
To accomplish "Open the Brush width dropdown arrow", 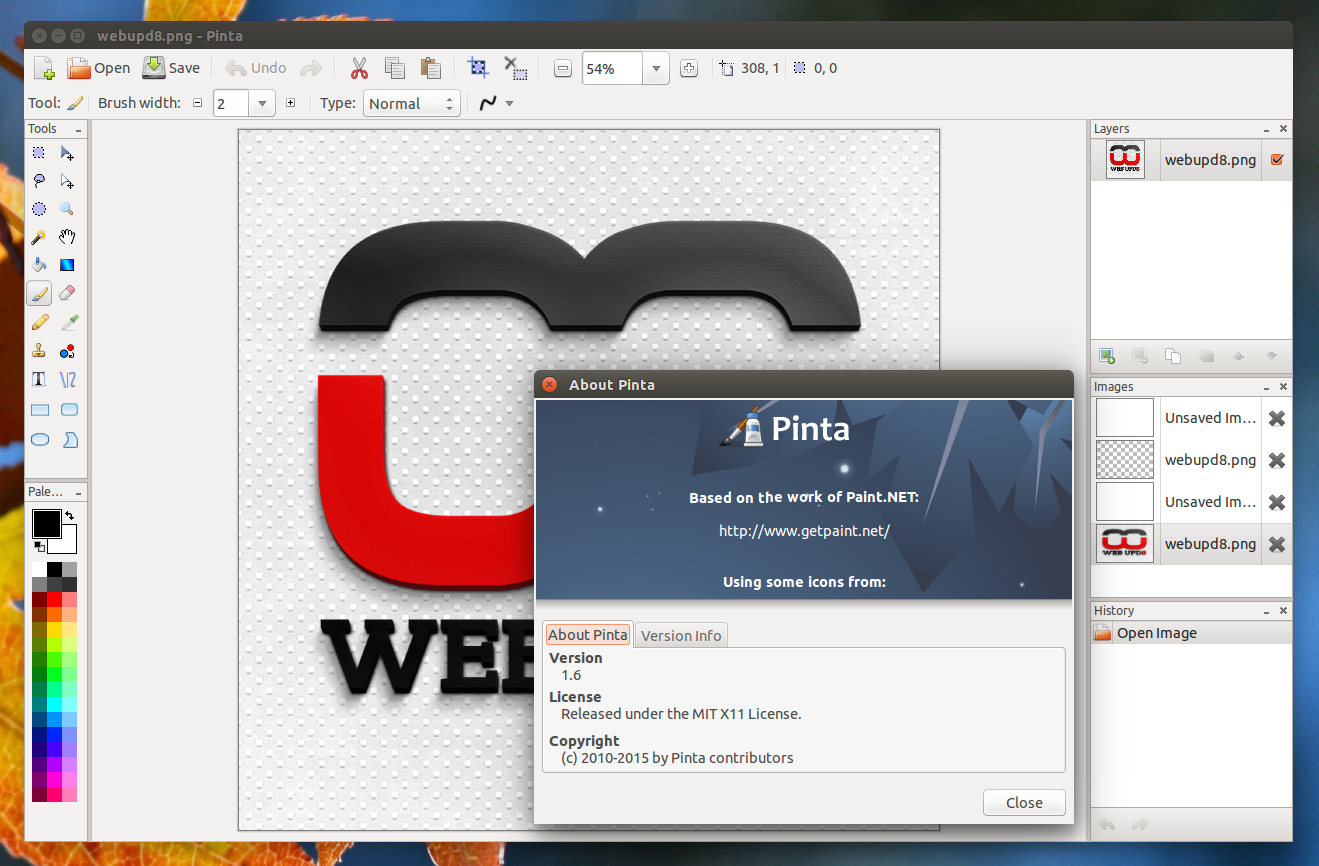I will [x=263, y=103].
